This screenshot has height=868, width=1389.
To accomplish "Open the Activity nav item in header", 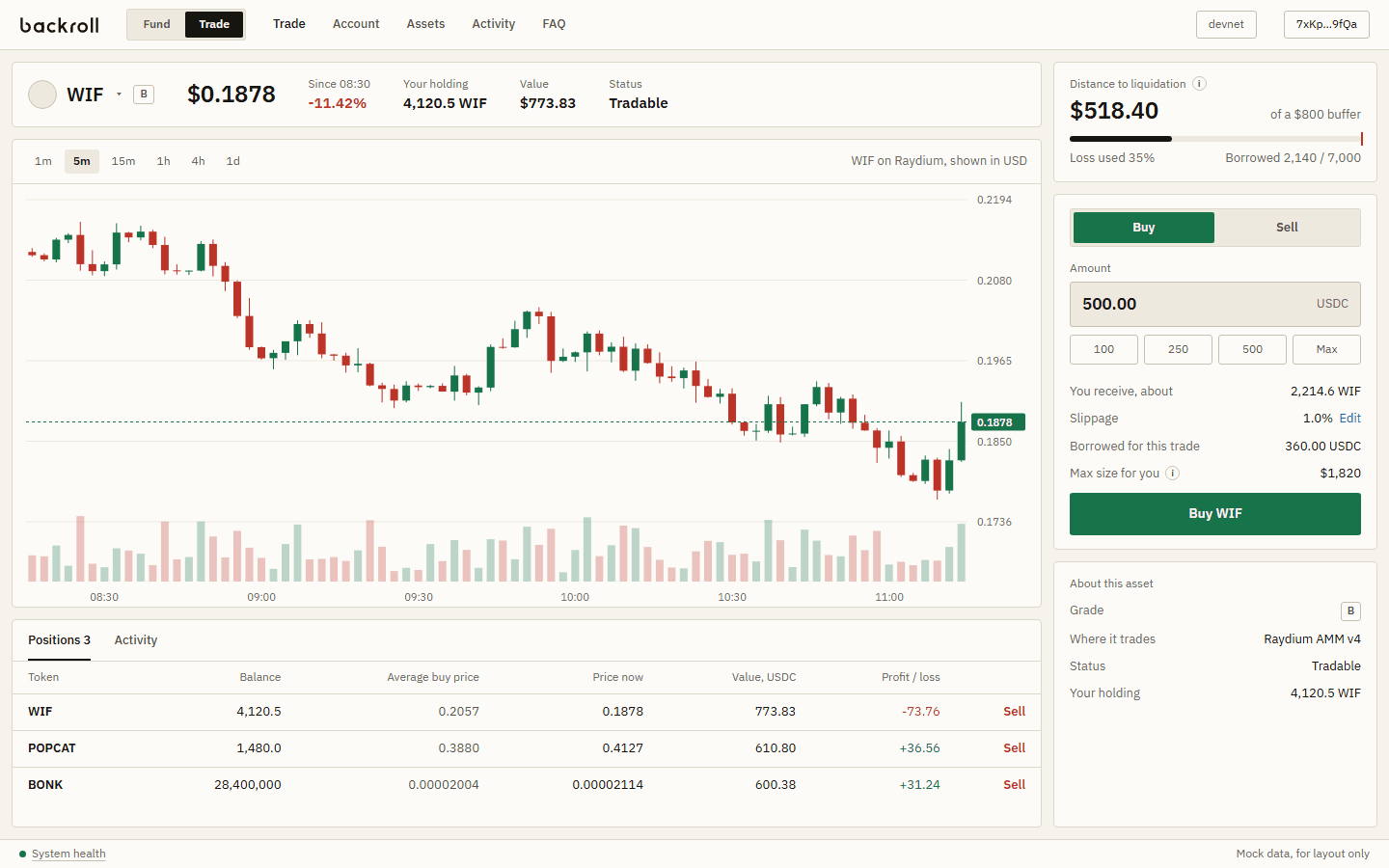I will [494, 24].
